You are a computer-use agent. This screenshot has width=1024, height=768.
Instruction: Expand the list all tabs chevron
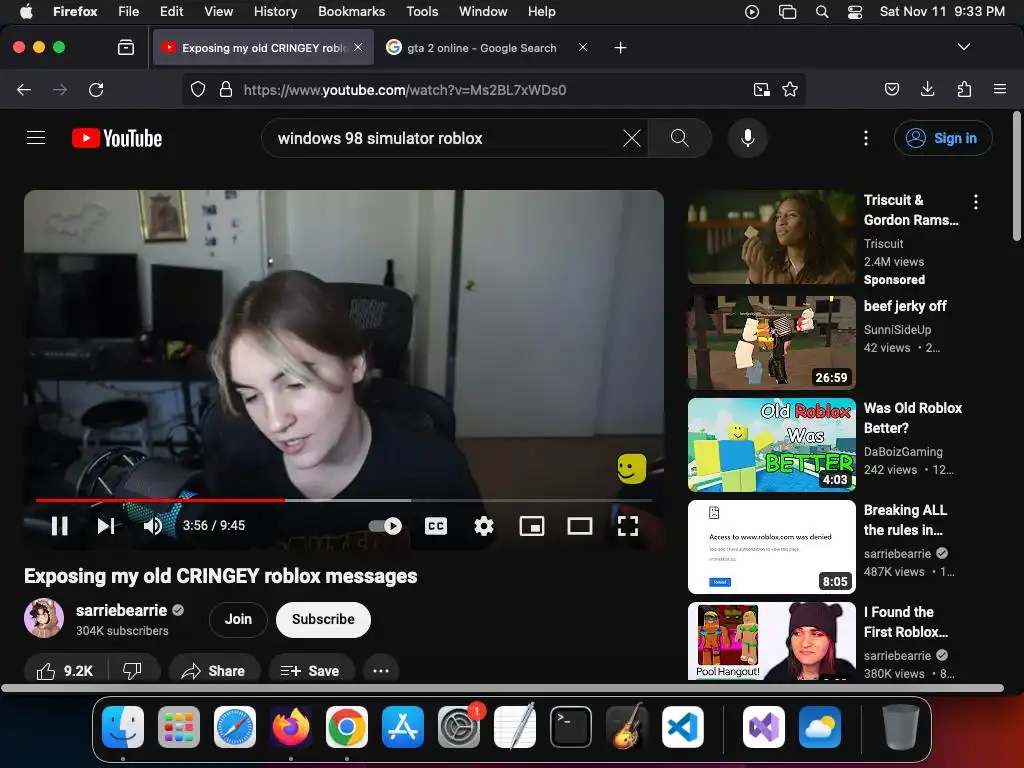point(964,47)
